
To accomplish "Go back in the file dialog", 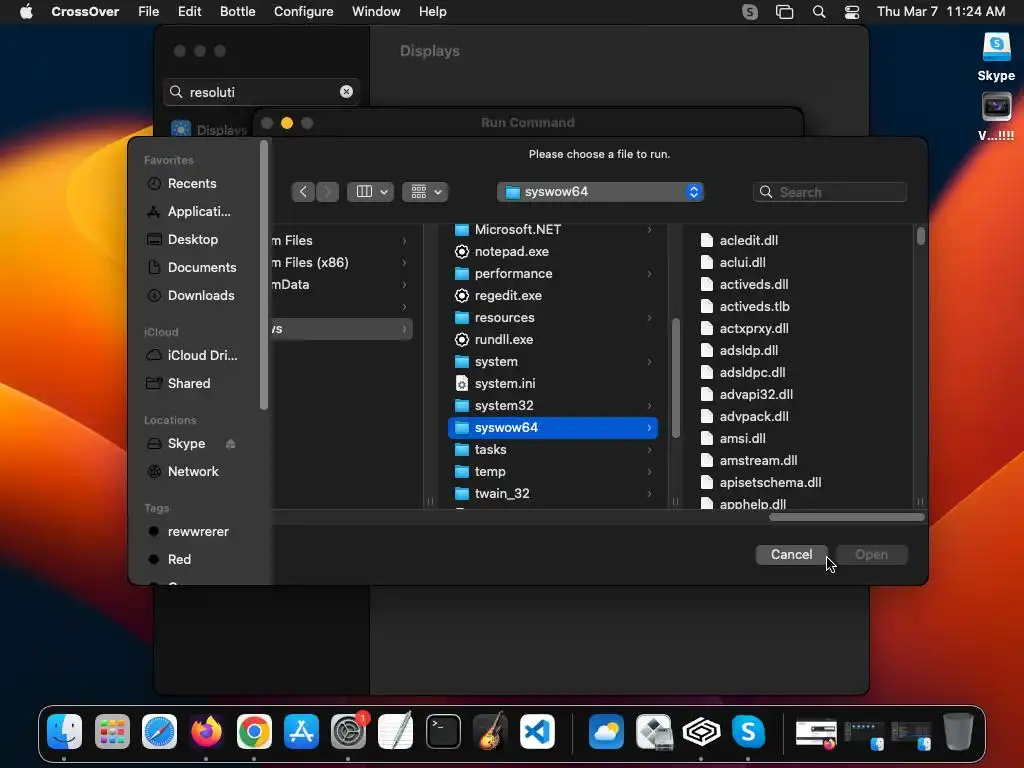I will click(303, 192).
